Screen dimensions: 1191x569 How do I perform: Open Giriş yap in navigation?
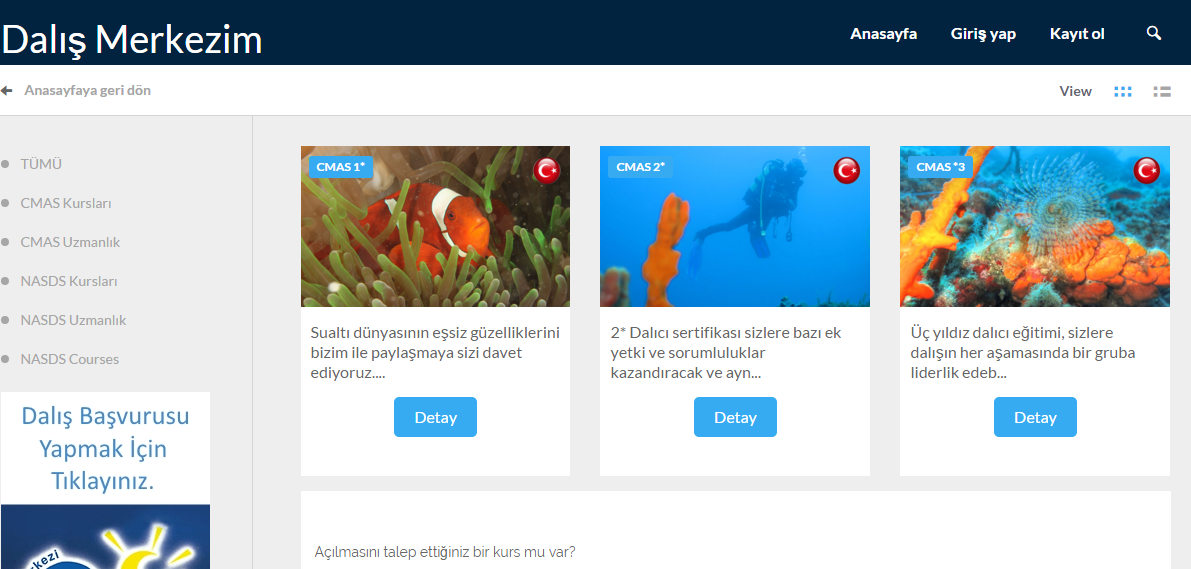coord(983,34)
